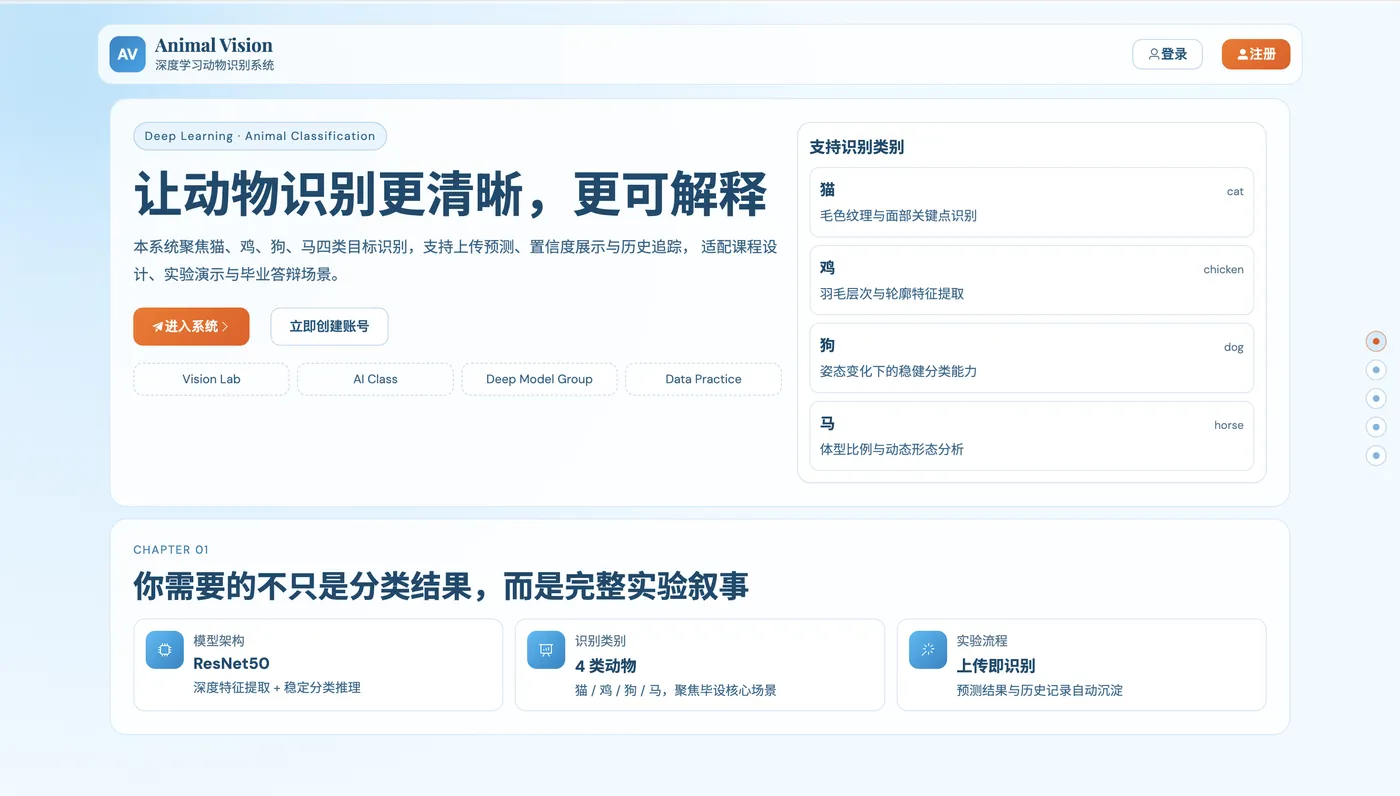This screenshot has height=796, width=1400.
Task: Click the 进入系统 button
Action: click(x=191, y=326)
